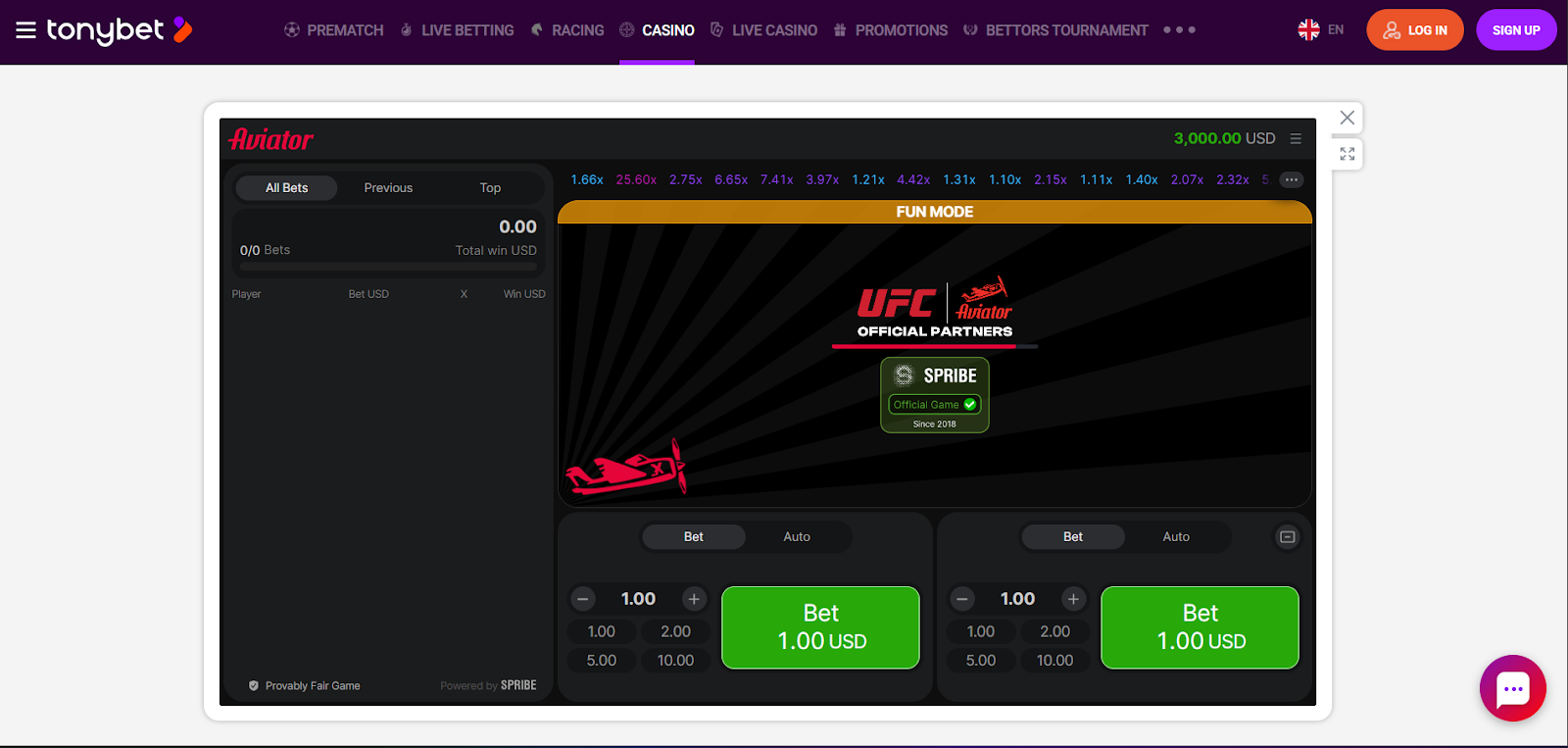The image size is (1568, 748).
Task: Click the SPRIBE Official Game badge
Action: tap(935, 395)
